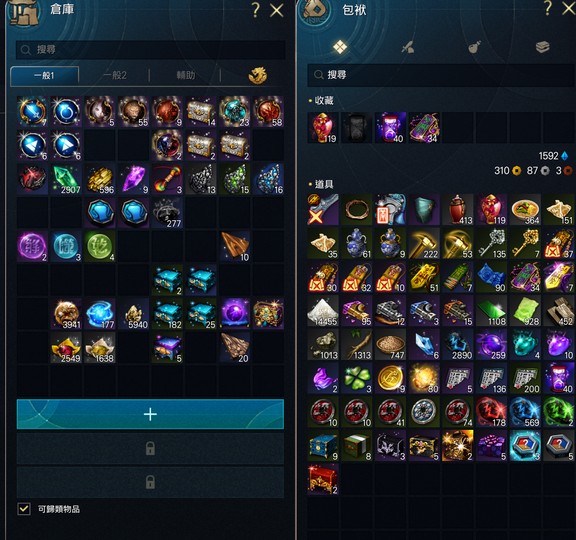Toggle the 可歸類物品 checkbox
576x540 pixels.
click(x=24, y=509)
